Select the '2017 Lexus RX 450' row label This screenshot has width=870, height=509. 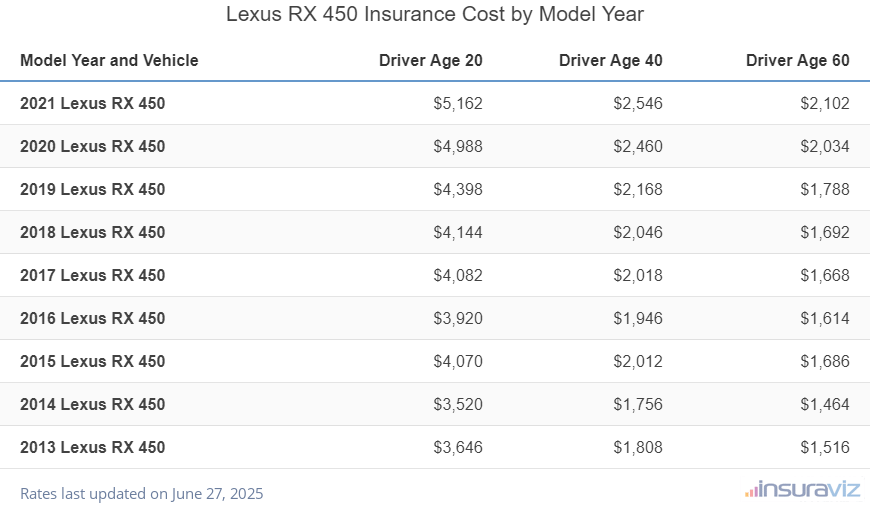(93, 275)
